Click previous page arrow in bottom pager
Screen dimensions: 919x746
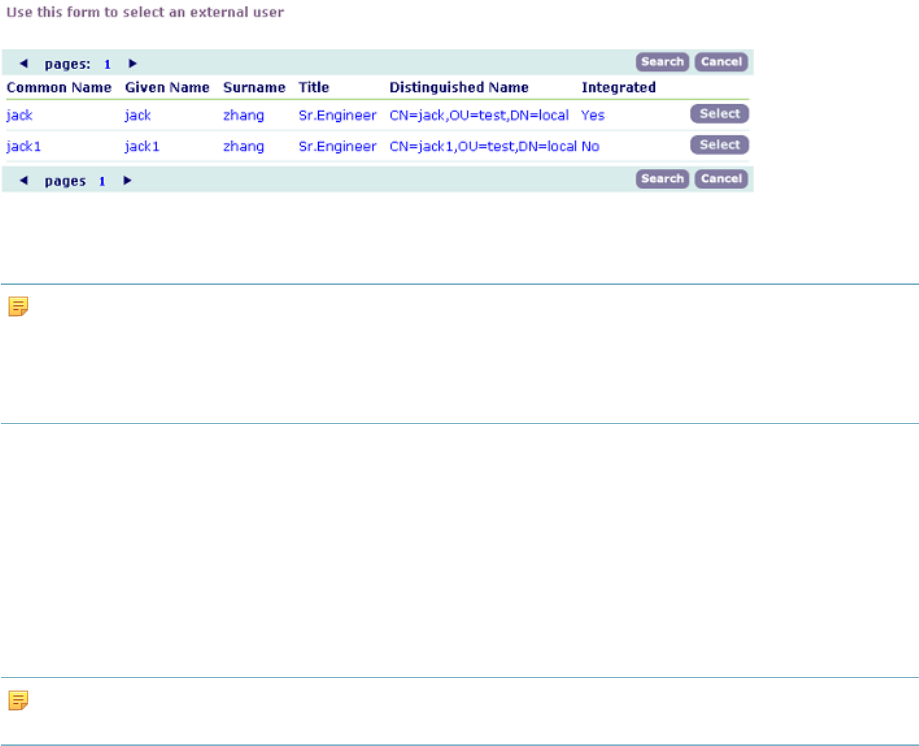click(23, 180)
